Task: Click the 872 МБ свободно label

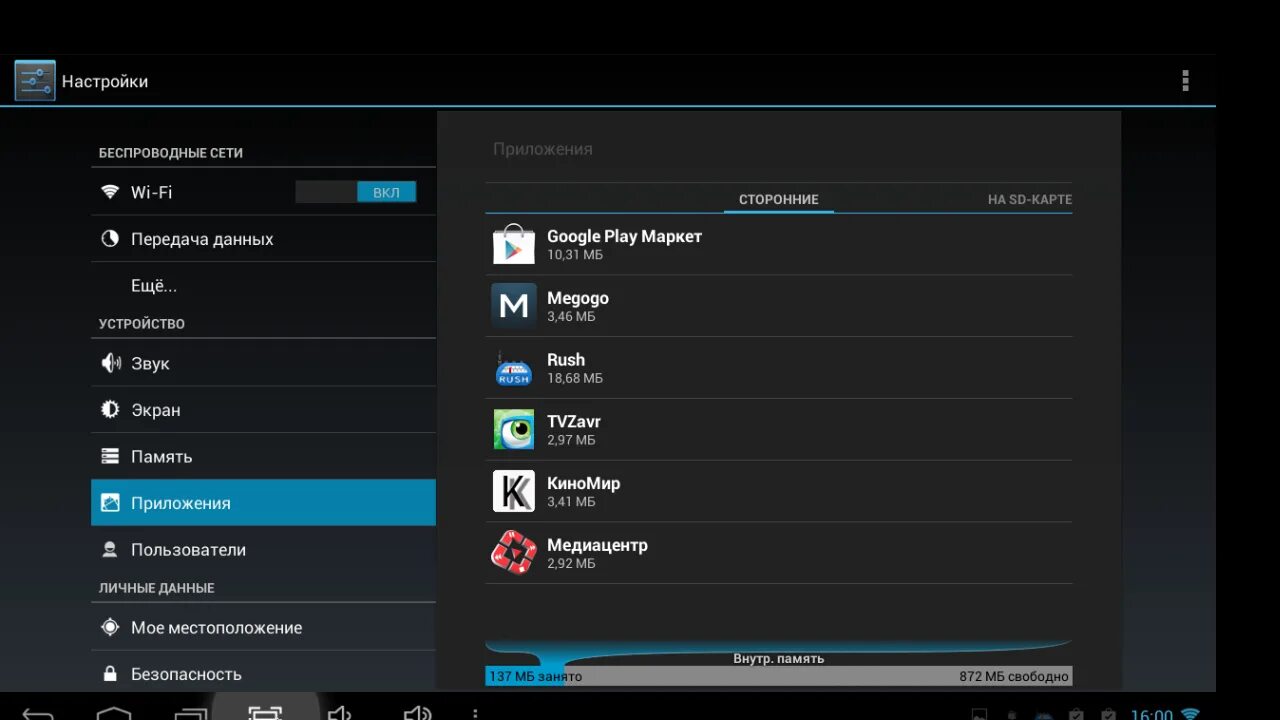Action: point(1014,677)
